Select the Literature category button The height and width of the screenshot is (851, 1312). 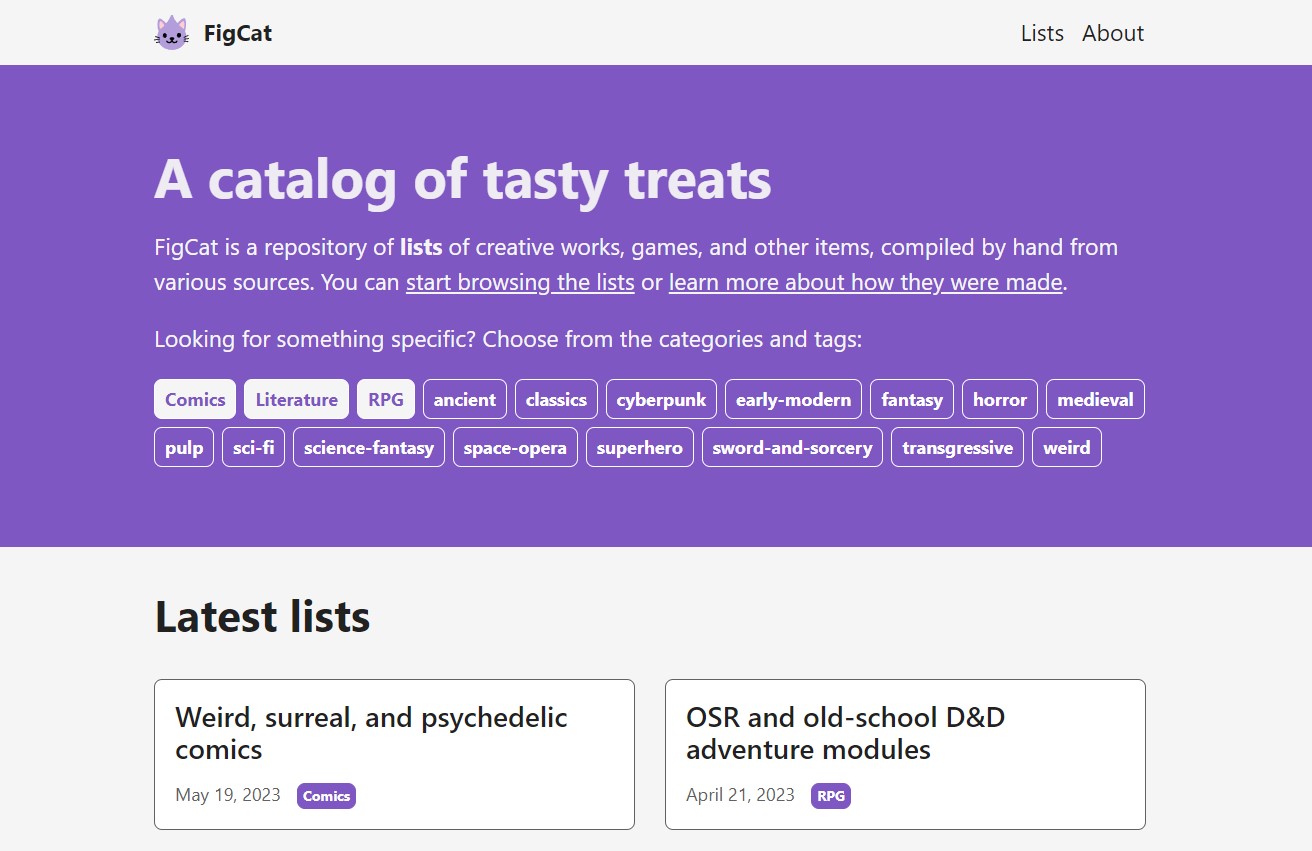pyautogui.click(x=296, y=399)
